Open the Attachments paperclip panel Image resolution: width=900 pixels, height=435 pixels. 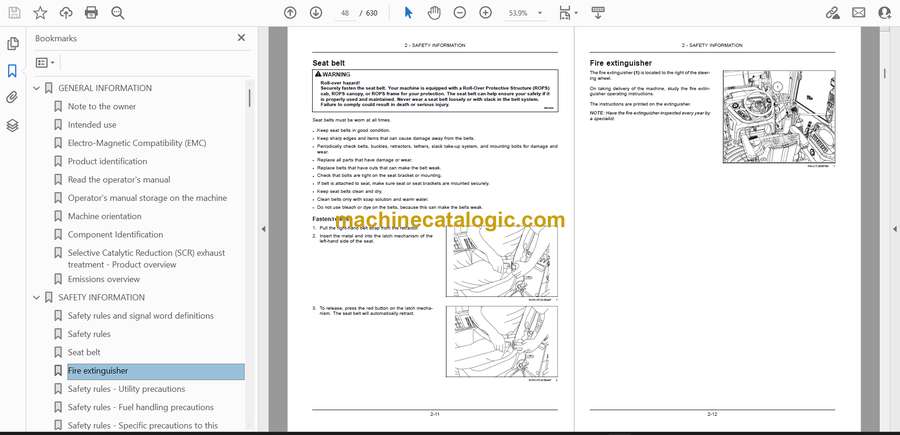coord(13,98)
